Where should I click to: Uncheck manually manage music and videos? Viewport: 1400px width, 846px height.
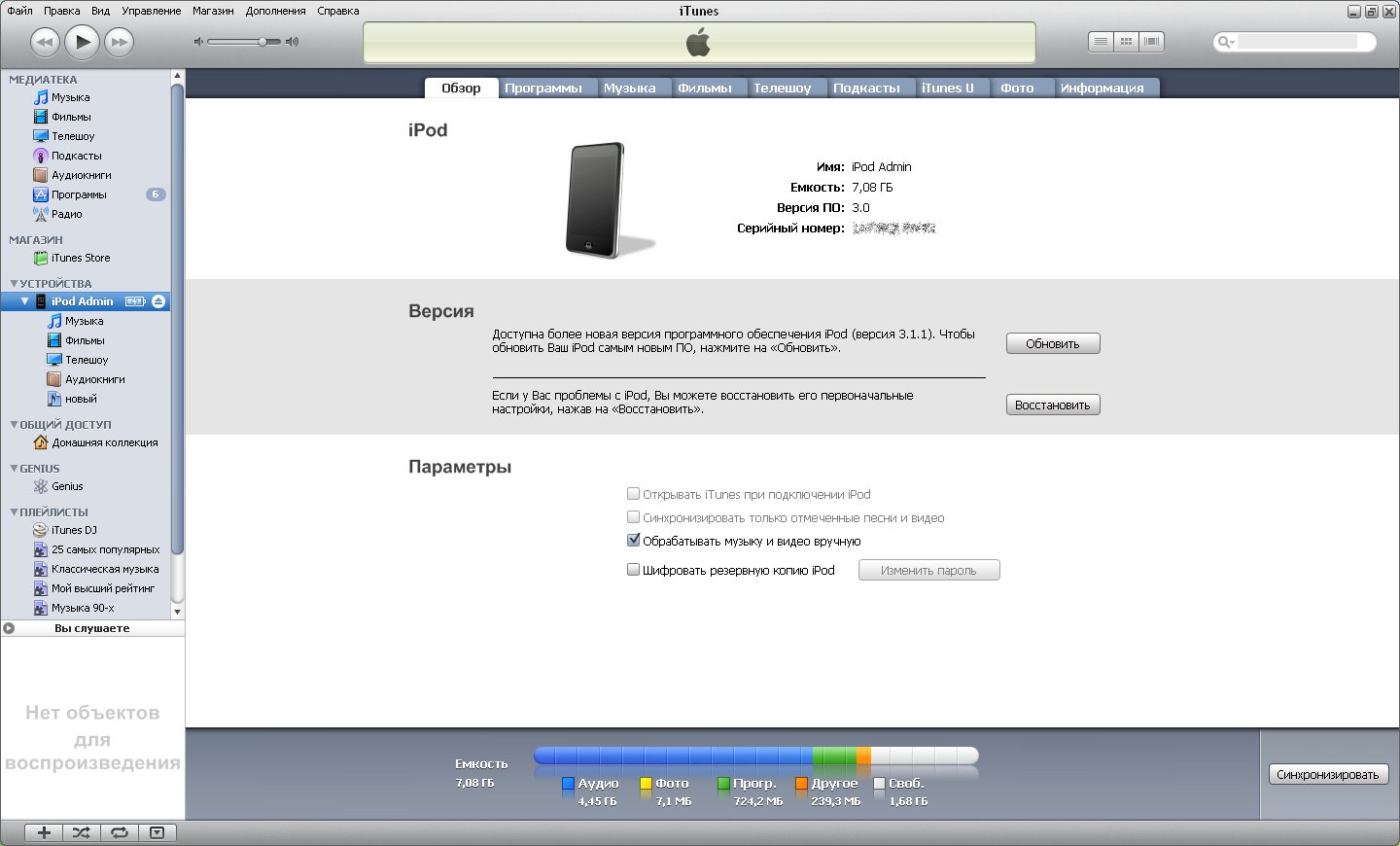pos(633,541)
